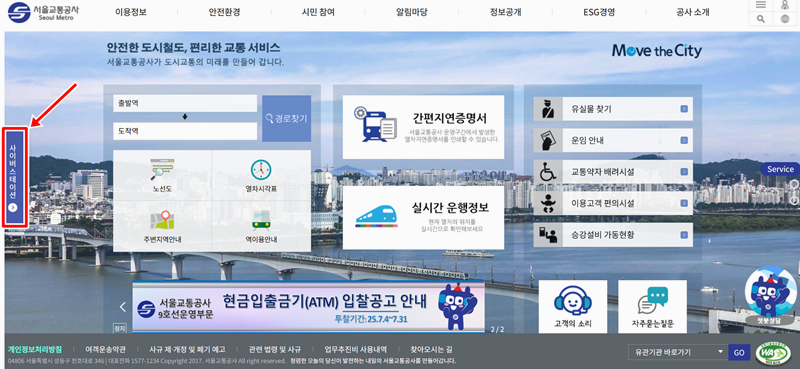Open the 이용정보 menu

131,12
